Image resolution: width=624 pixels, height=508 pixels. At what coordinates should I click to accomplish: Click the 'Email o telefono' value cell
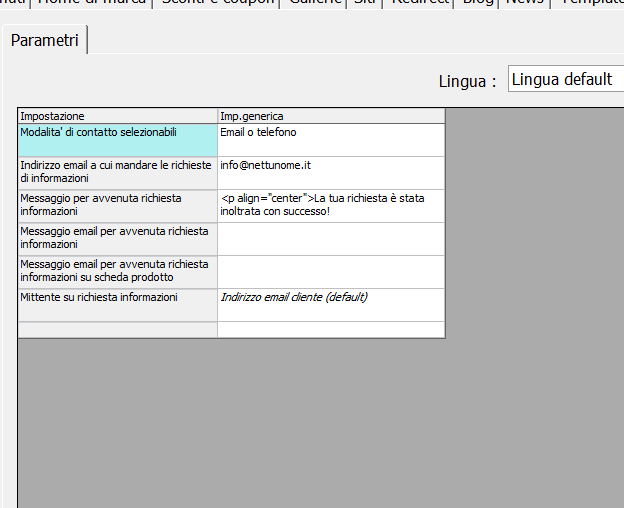pos(331,140)
